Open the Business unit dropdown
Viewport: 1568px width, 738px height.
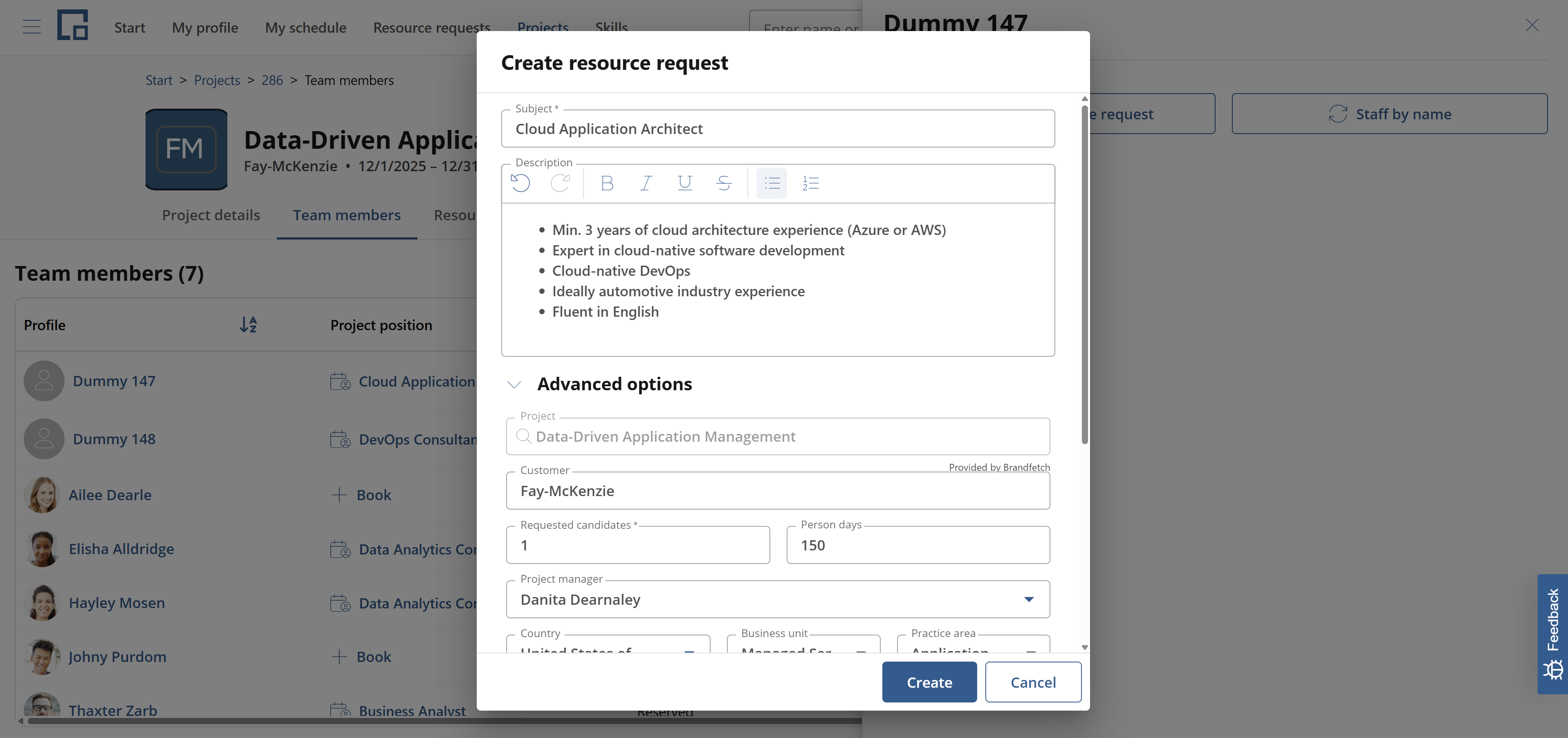(803, 644)
